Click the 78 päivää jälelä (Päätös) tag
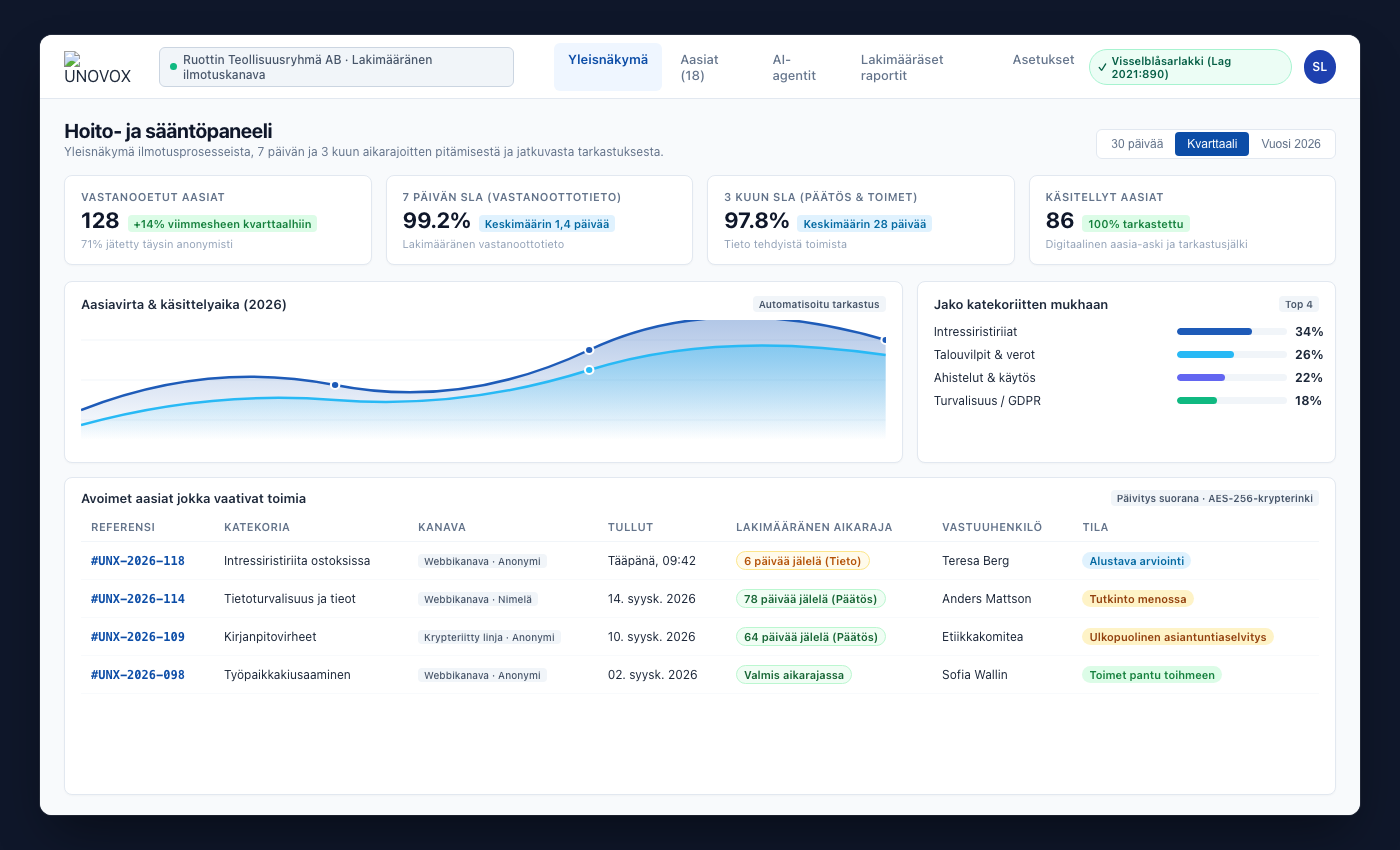The image size is (1400, 850). [811, 599]
